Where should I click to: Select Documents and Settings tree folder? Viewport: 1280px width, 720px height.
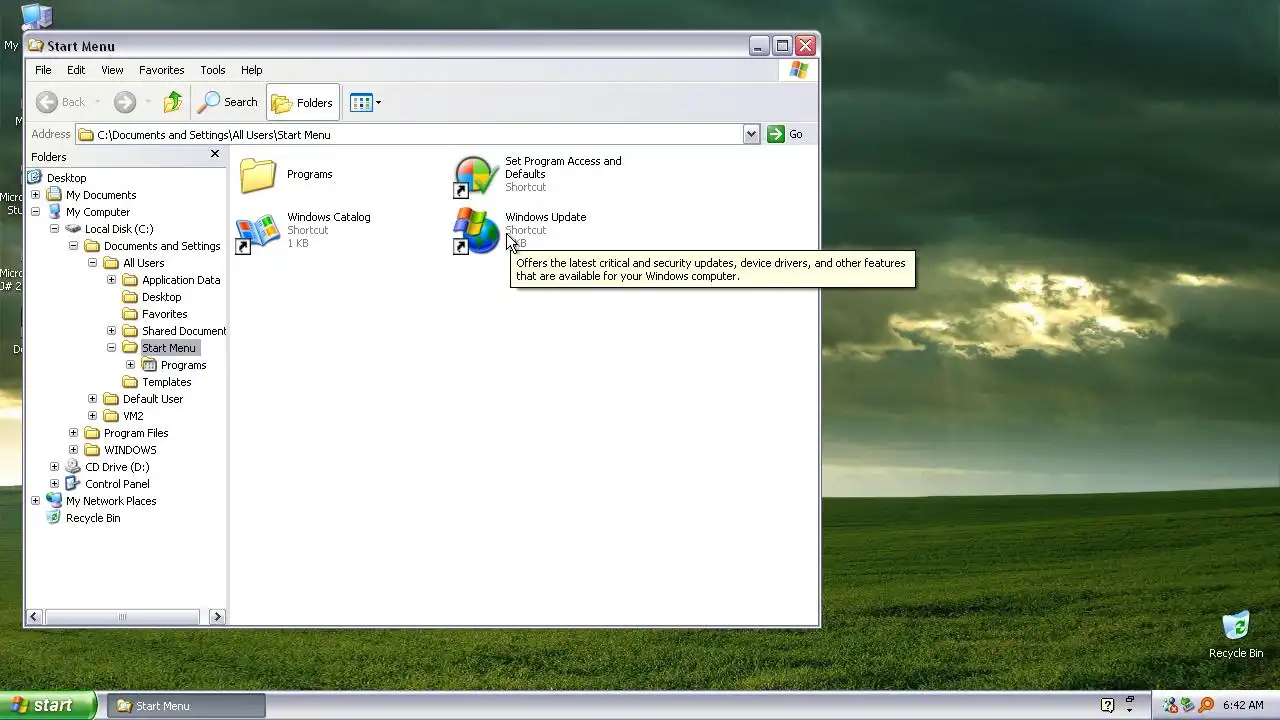point(162,246)
